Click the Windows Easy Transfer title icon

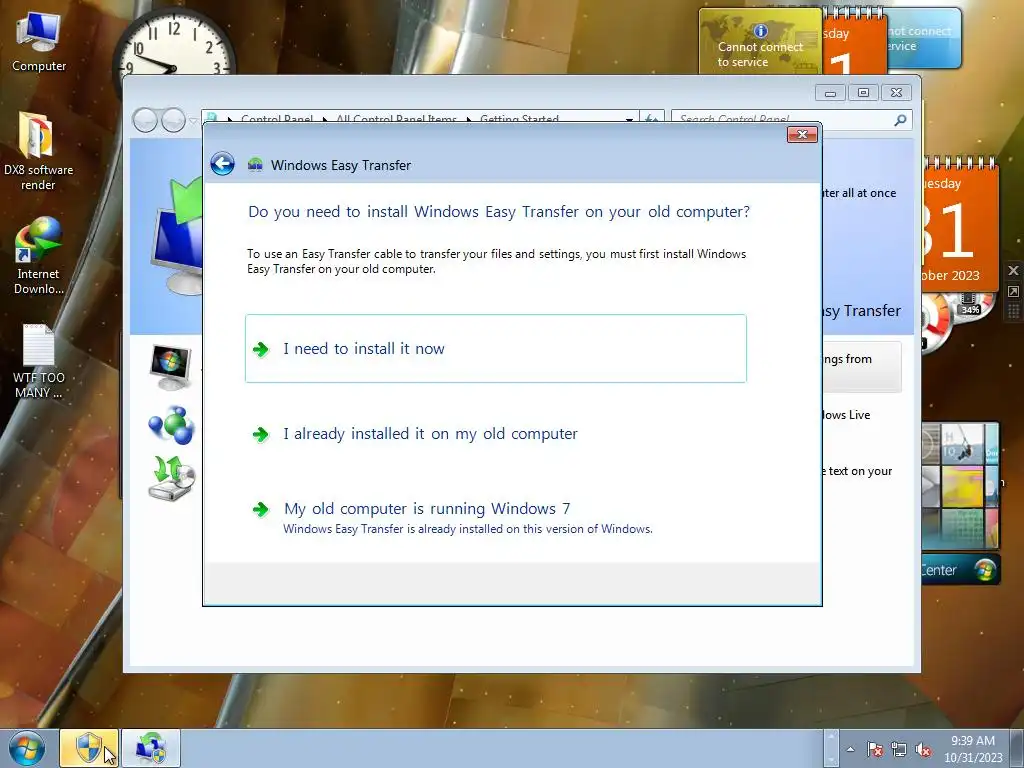point(255,165)
